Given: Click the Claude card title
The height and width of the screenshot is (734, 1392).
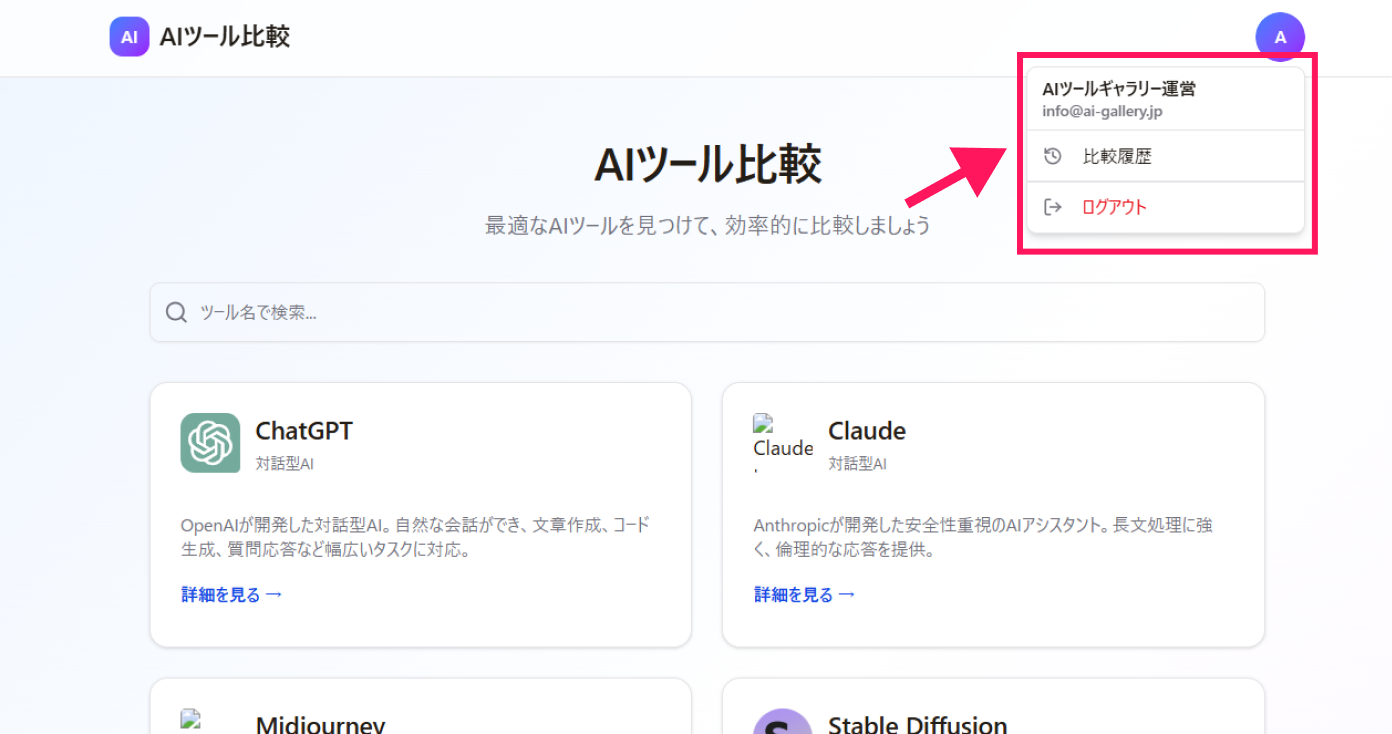Looking at the screenshot, I should tap(866, 431).
